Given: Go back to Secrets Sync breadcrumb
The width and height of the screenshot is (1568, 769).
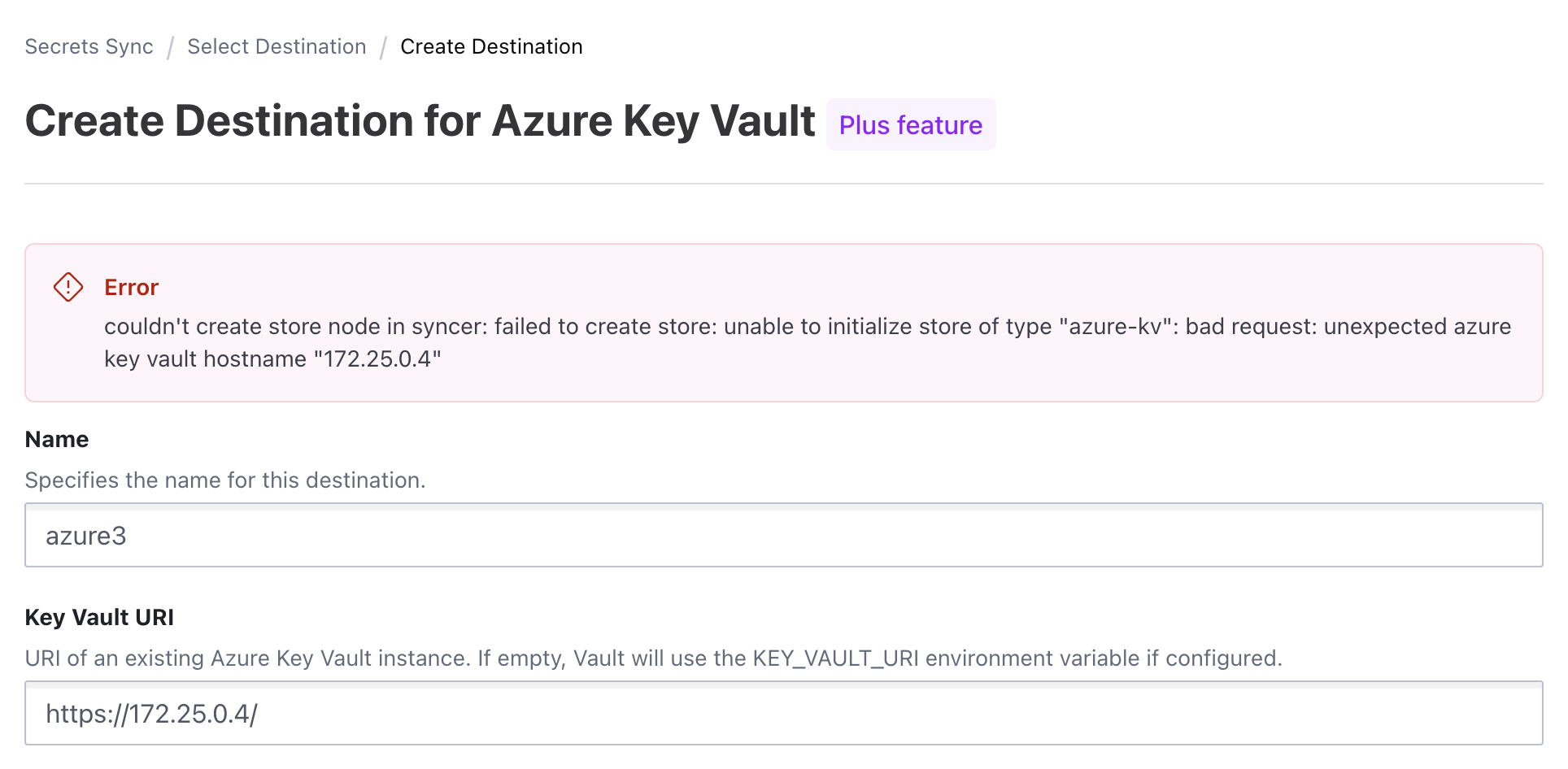Looking at the screenshot, I should (89, 46).
